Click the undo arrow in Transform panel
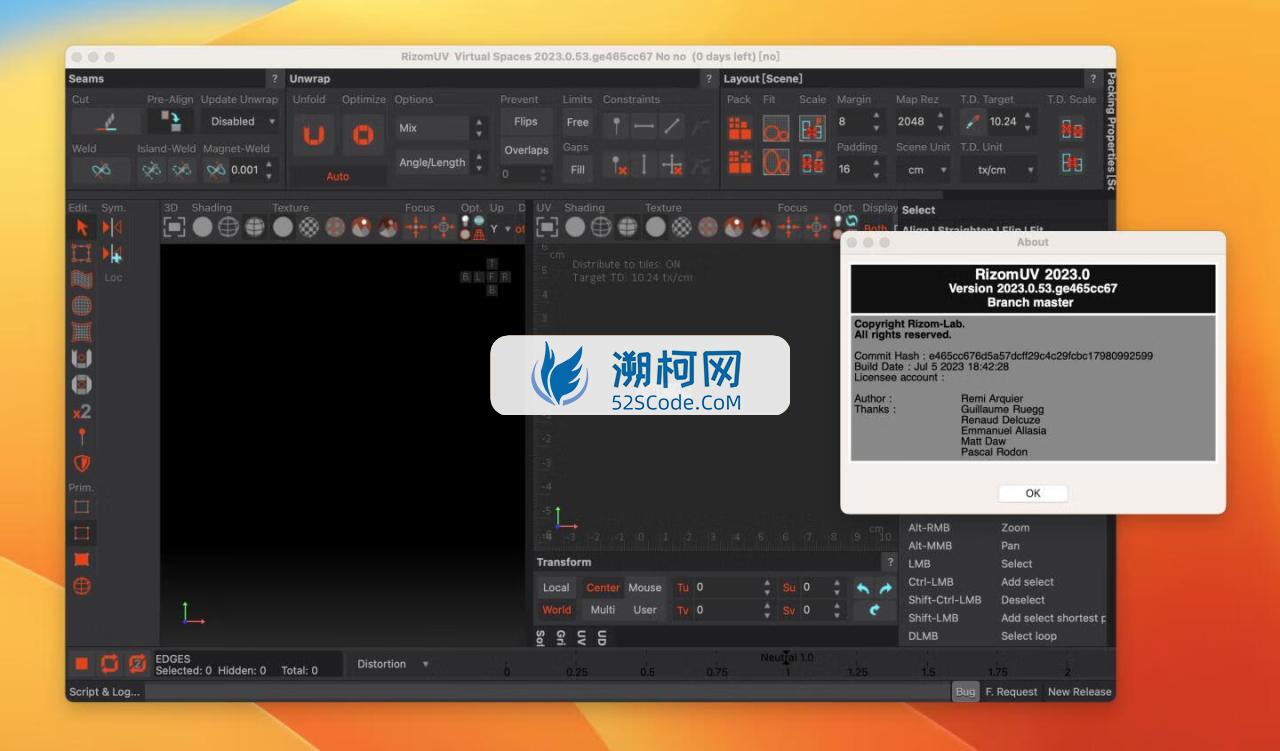1280x751 pixels. pyautogui.click(x=863, y=588)
